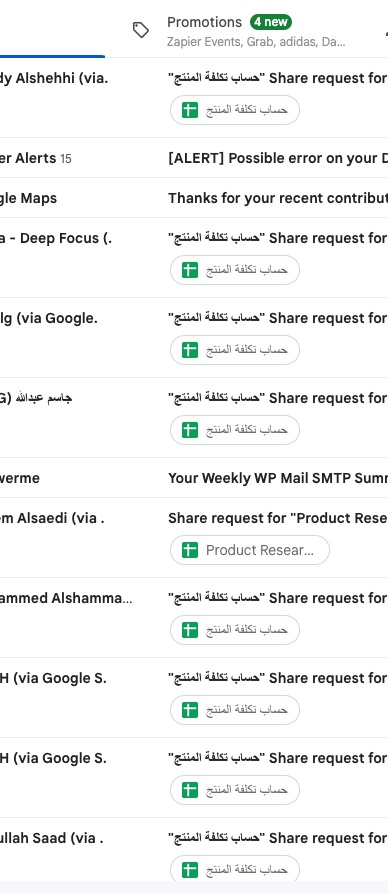The image size is (388, 894).
Task: Open Sheets chip in Alshamma email
Action: pos(235,629)
